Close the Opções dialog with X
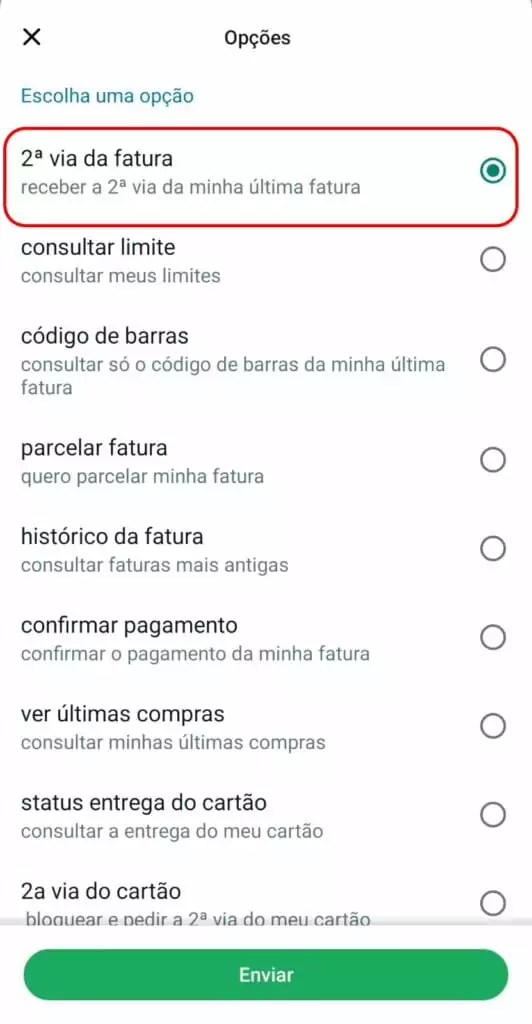Viewport: 532px width, 1024px height. [31, 37]
